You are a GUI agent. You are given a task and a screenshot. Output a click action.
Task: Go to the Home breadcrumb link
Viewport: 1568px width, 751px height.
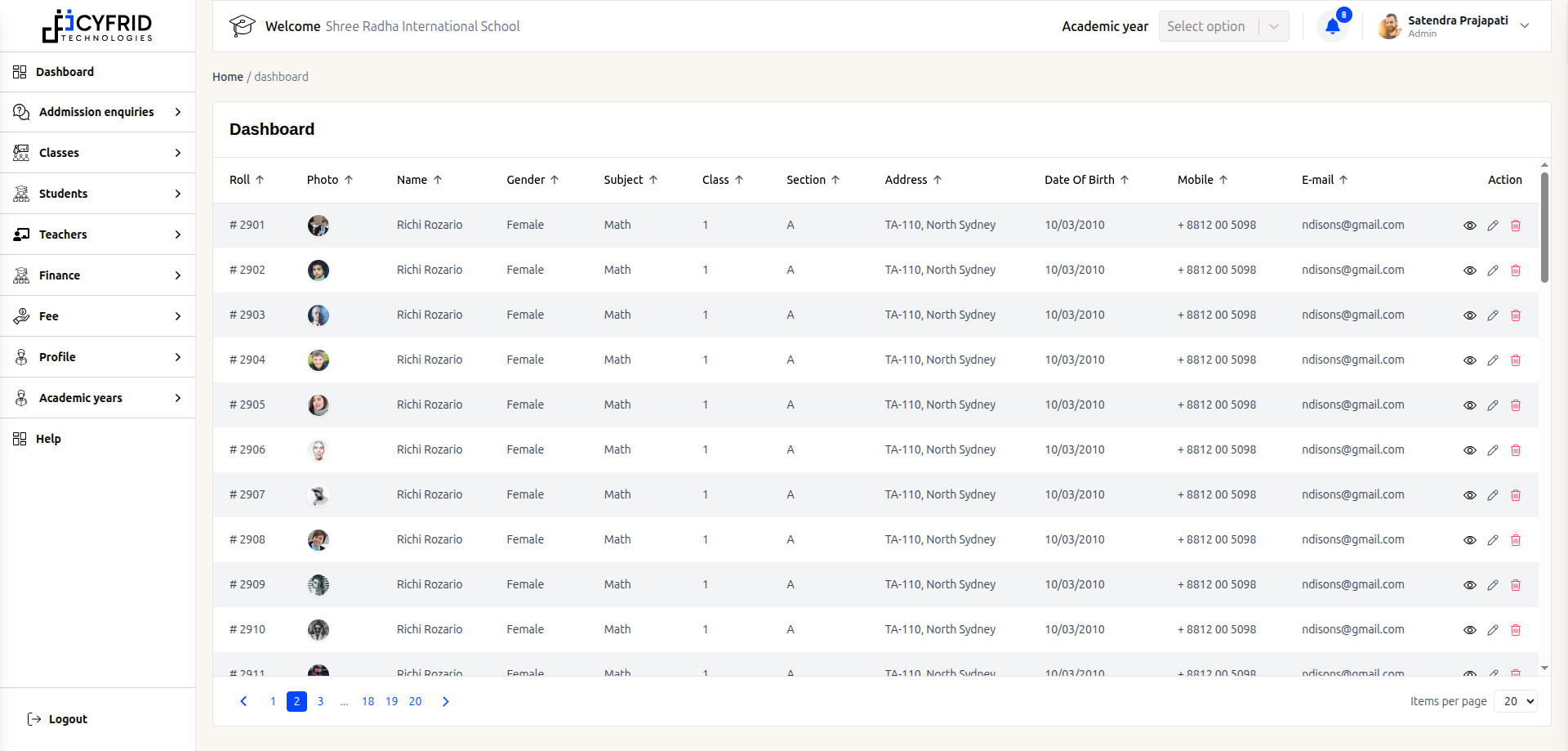pos(228,77)
